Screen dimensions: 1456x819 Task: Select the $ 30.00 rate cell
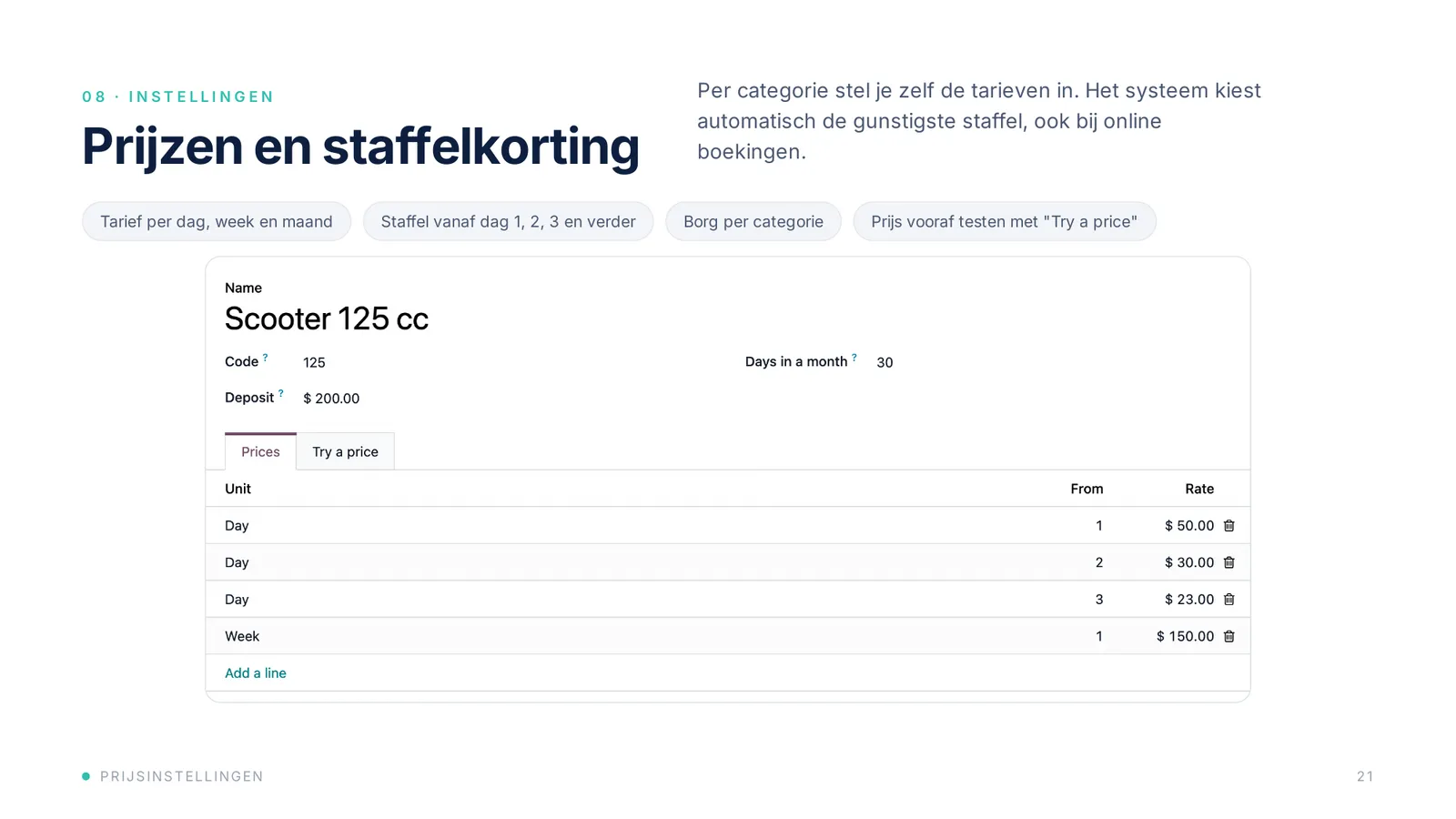pyautogui.click(x=1189, y=562)
